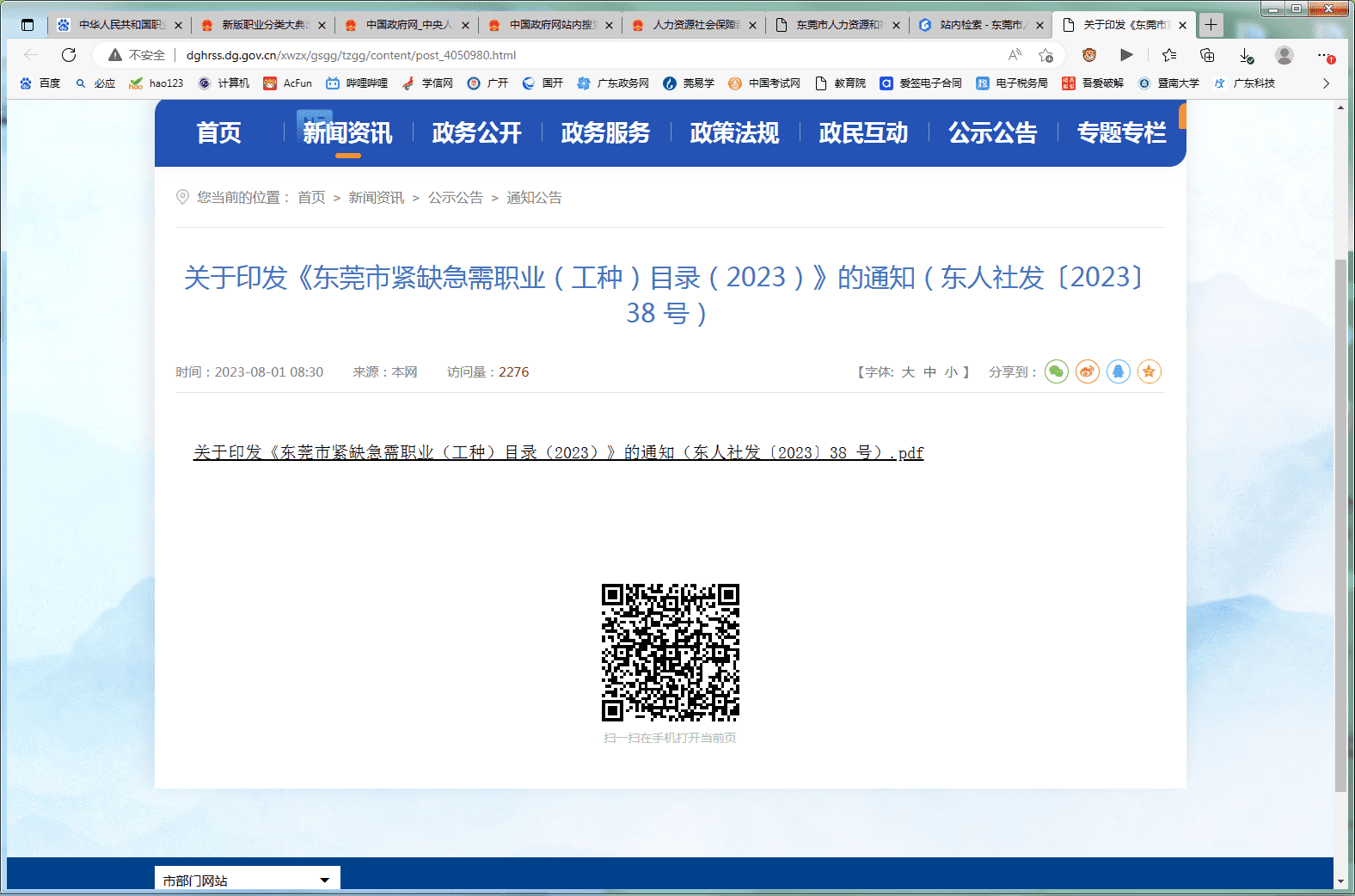
Task: Open browser settings and more menu
Action: pos(1325,55)
